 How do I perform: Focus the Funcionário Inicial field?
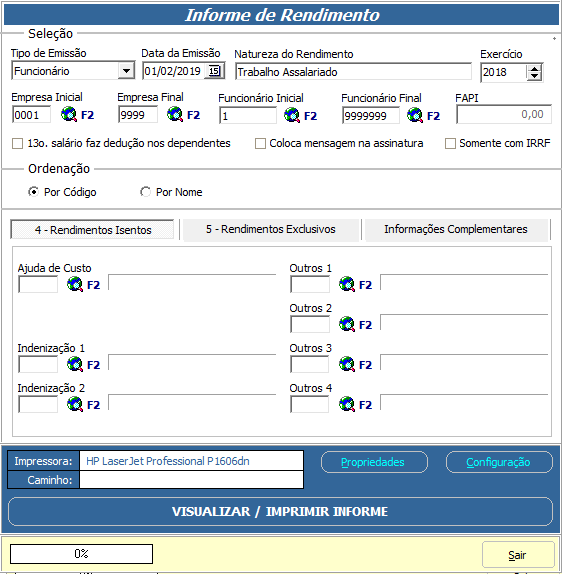[x=248, y=116]
